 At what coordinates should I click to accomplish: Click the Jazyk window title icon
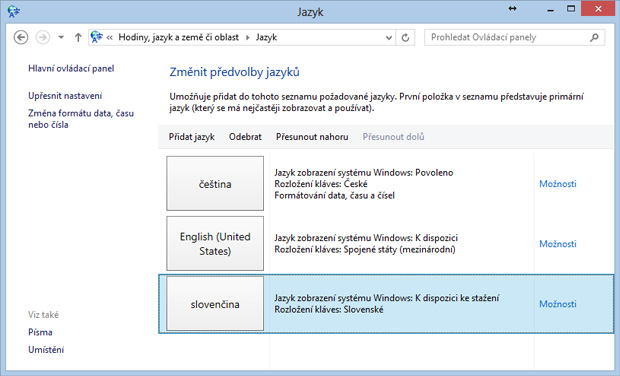click(13, 11)
